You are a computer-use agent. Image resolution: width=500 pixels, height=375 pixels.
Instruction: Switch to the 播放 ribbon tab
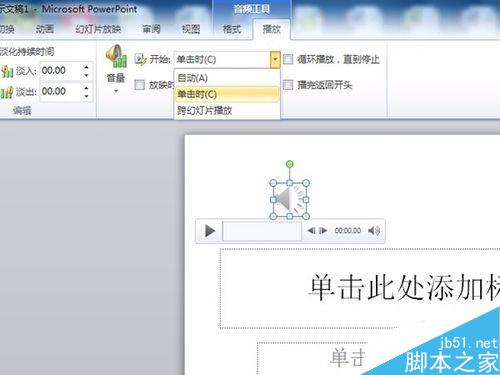(271, 29)
